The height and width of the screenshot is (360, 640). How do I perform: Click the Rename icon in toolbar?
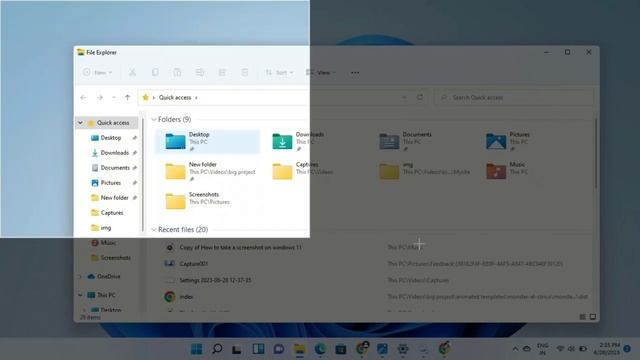tap(200, 73)
